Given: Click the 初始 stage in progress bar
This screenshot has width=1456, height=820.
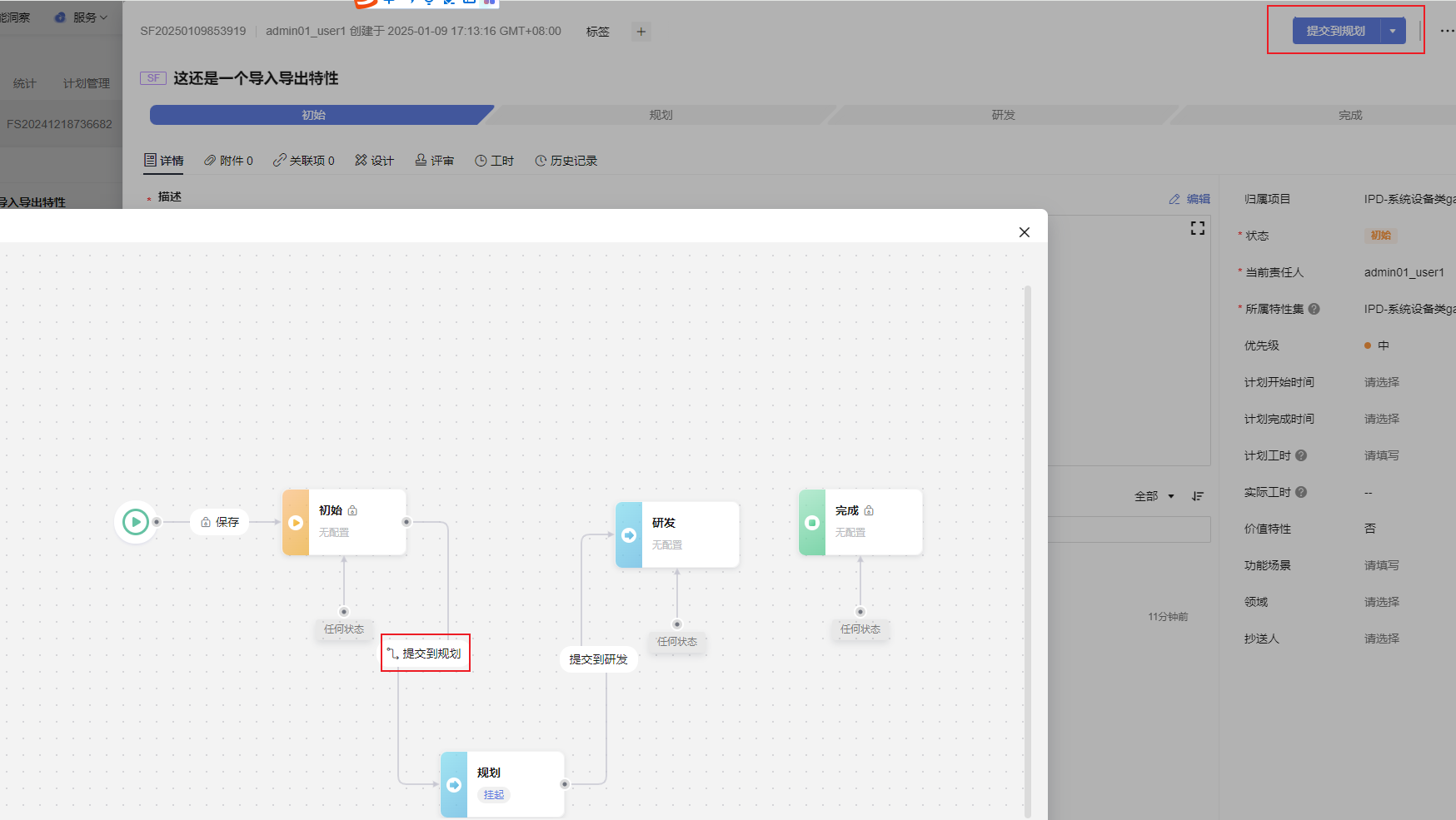Looking at the screenshot, I should [x=314, y=115].
